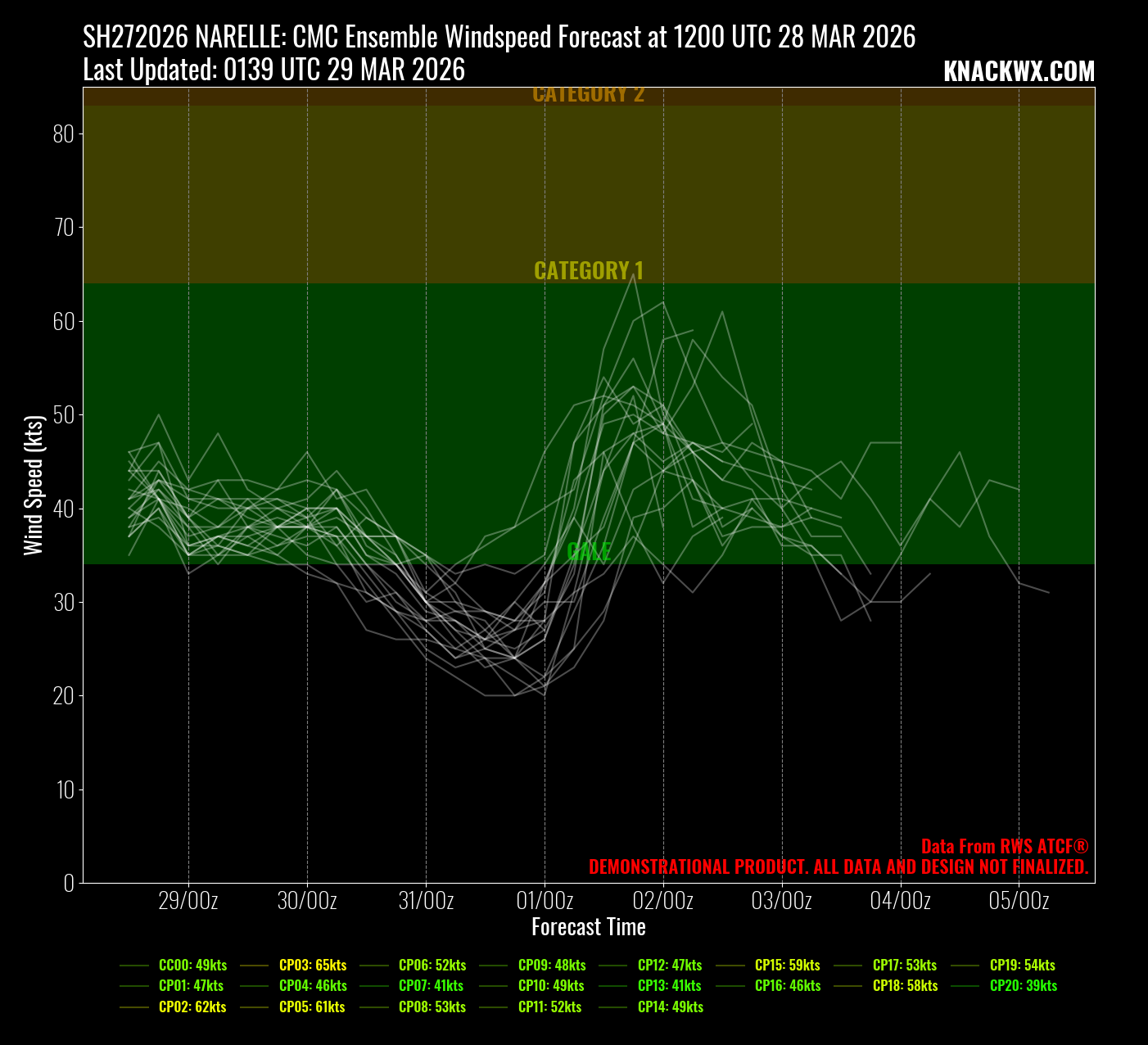Pick the CP14: 49kts legend entry
This screenshot has height=1045, width=1148.
(670, 1007)
